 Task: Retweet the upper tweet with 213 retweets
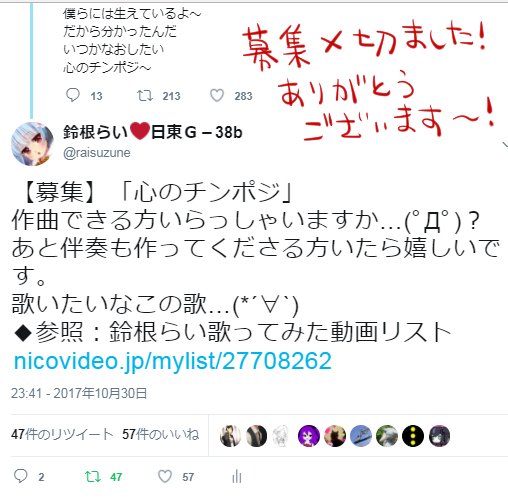(145, 96)
